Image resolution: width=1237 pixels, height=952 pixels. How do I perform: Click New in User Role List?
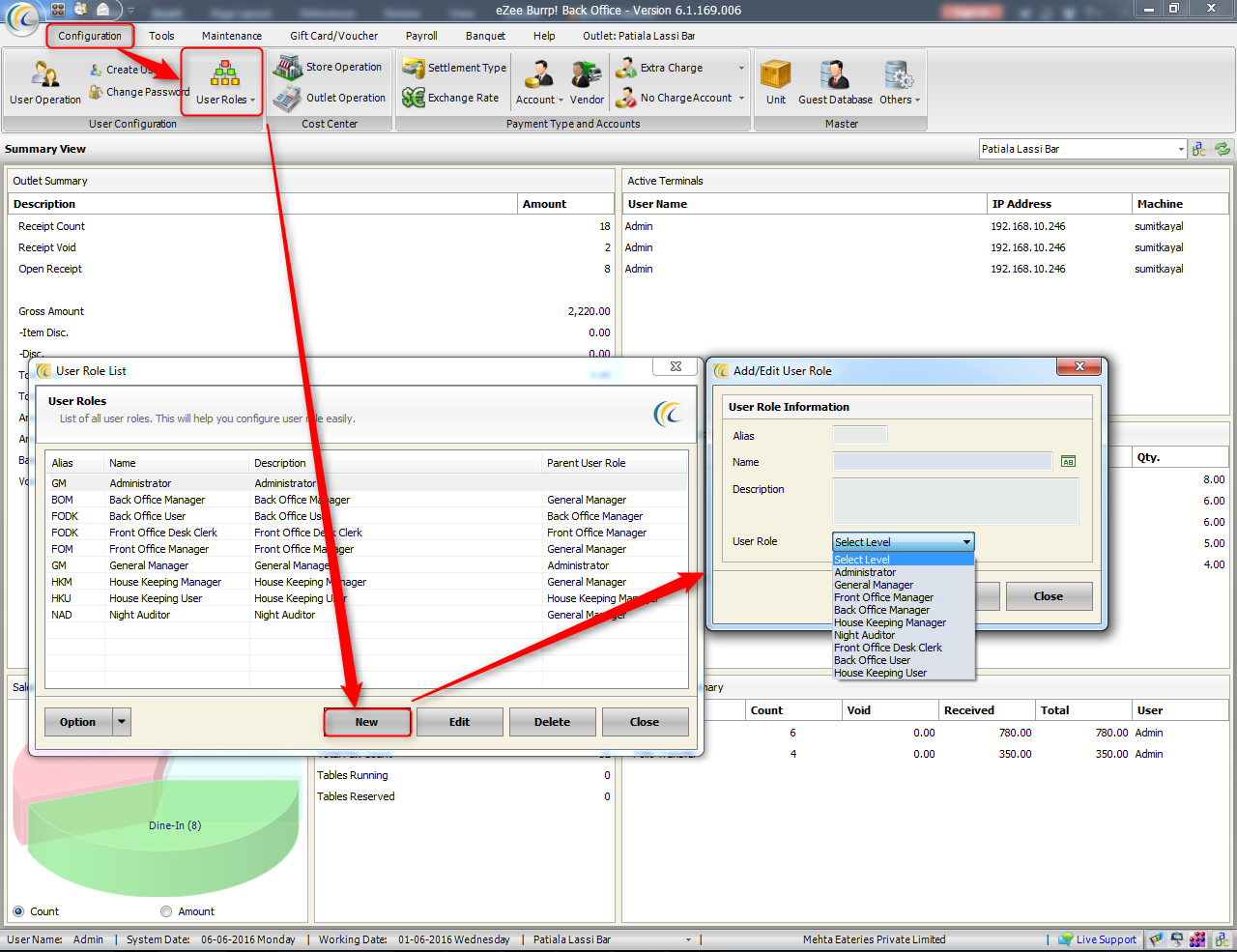tap(367, 722)
